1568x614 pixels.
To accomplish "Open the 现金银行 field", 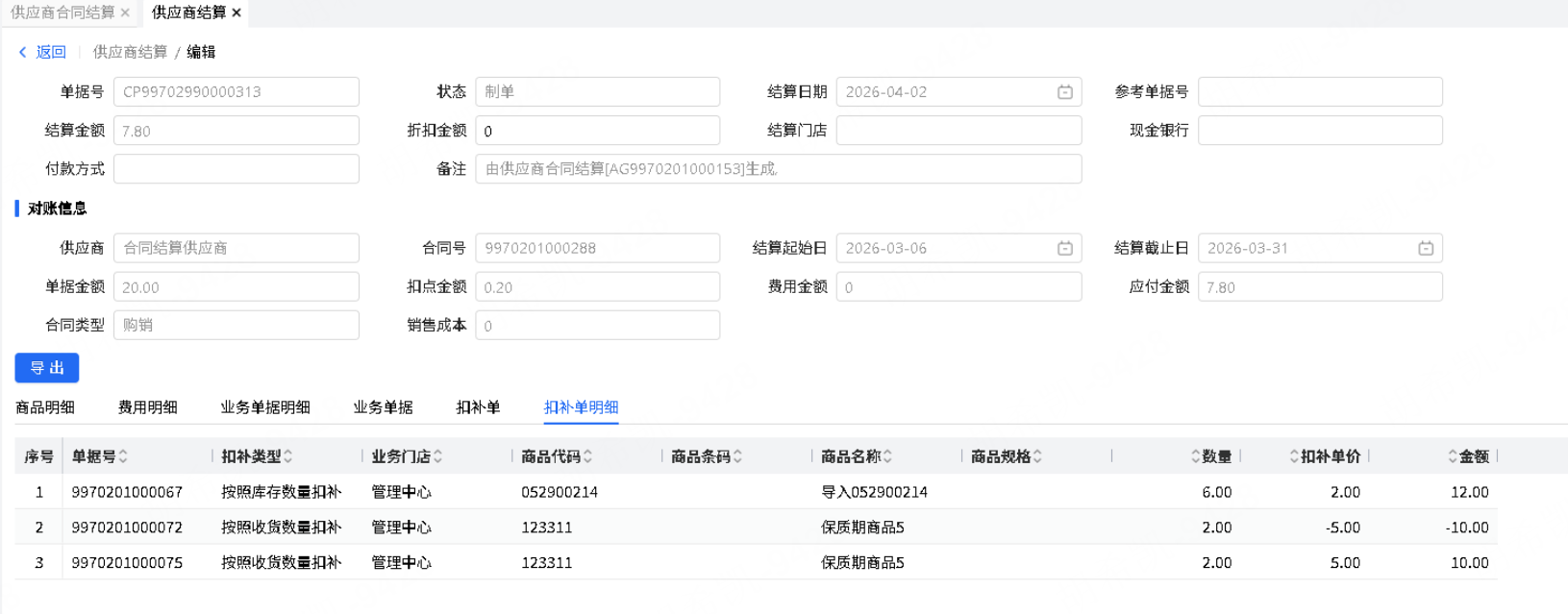I will [x=1320, y=131].
